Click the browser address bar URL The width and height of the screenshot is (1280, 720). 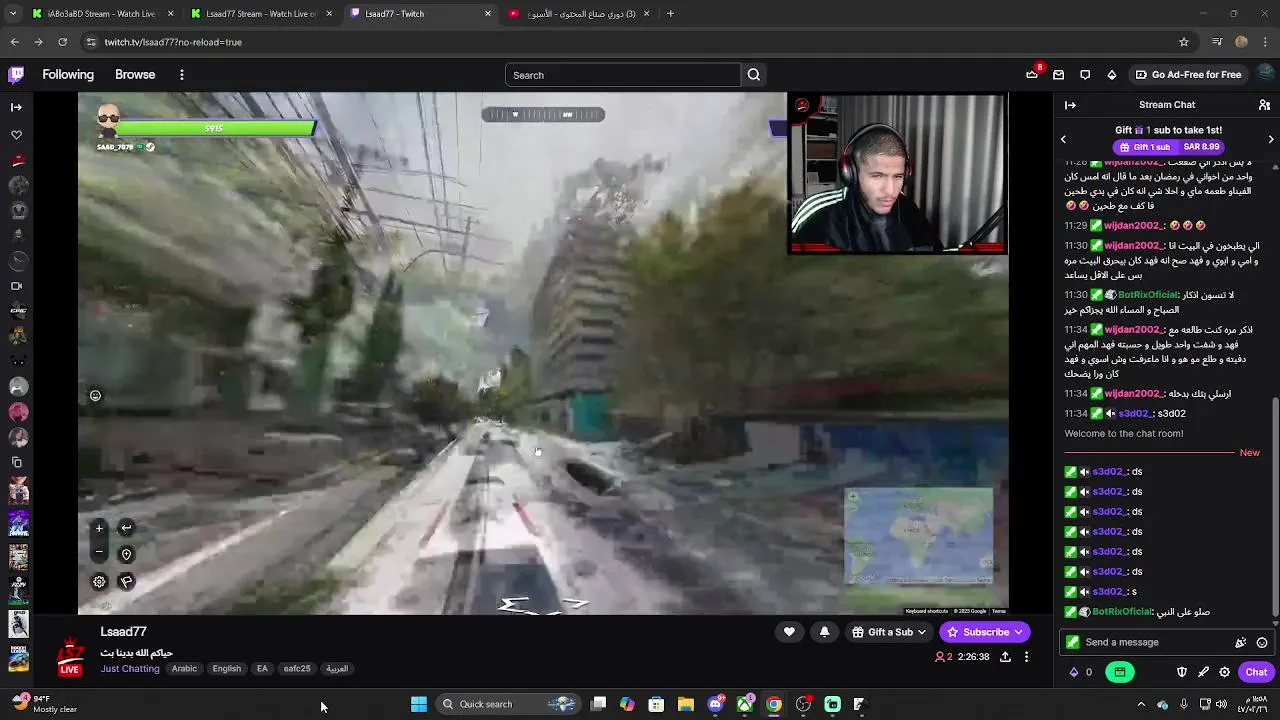click(173, 42)
